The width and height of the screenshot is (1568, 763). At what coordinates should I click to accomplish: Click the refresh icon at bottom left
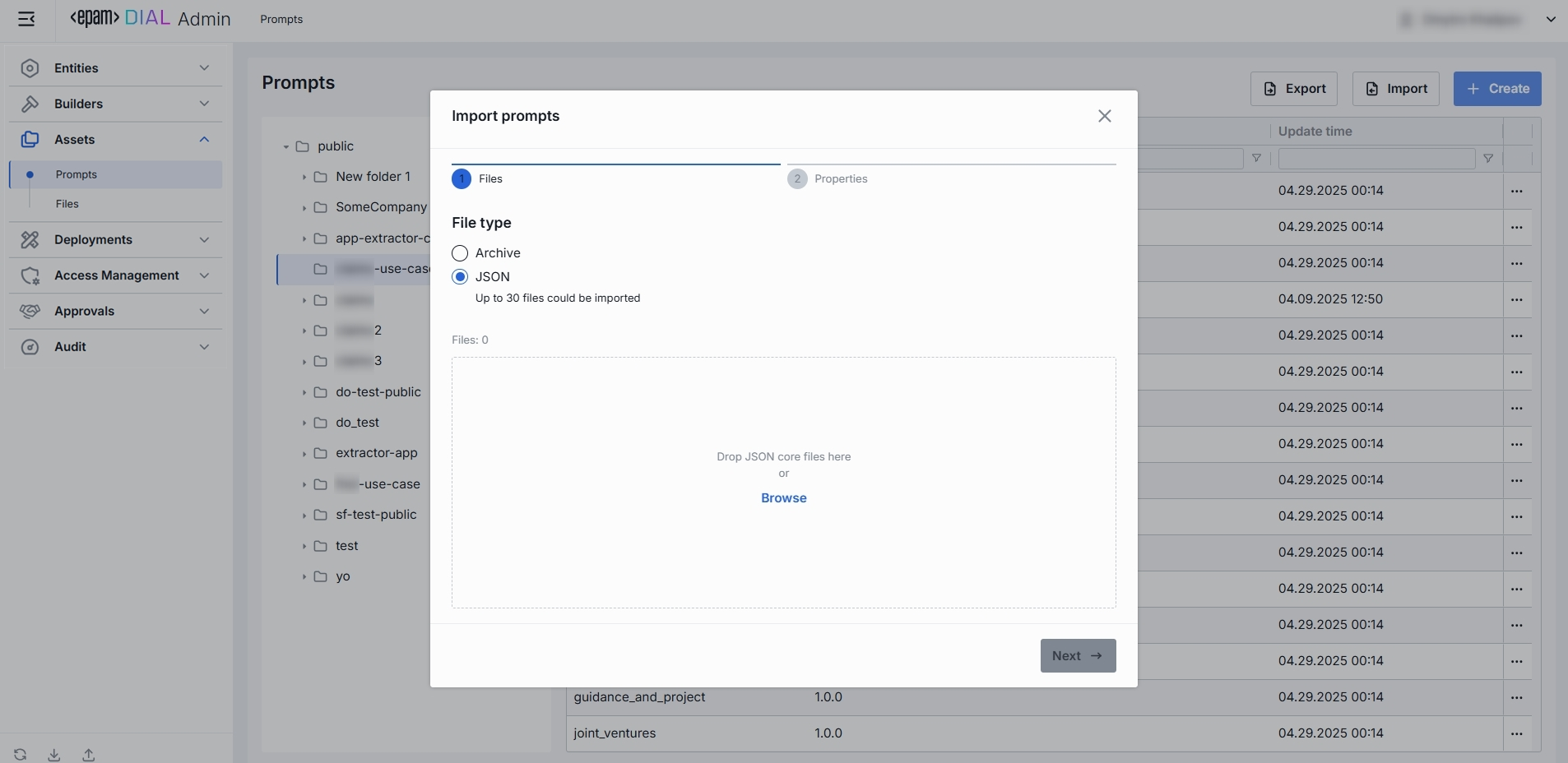pos(21,755)
